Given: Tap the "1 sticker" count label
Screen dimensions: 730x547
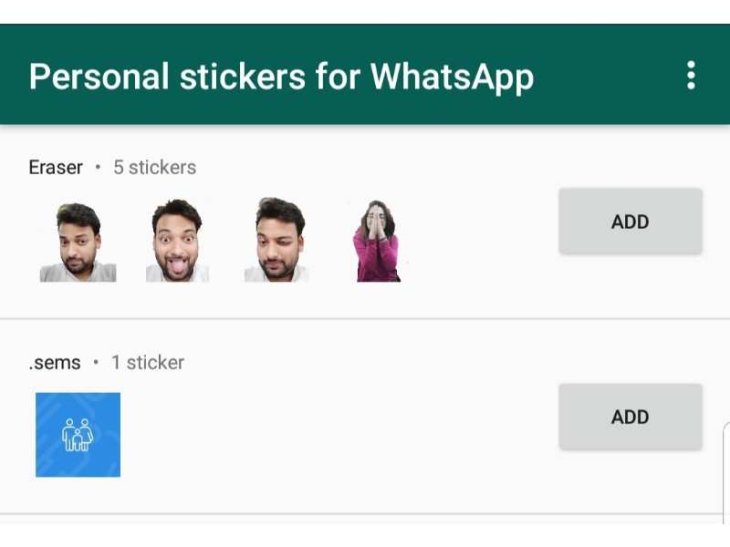Looking at the screenshot, I should (x=148, y=362).
